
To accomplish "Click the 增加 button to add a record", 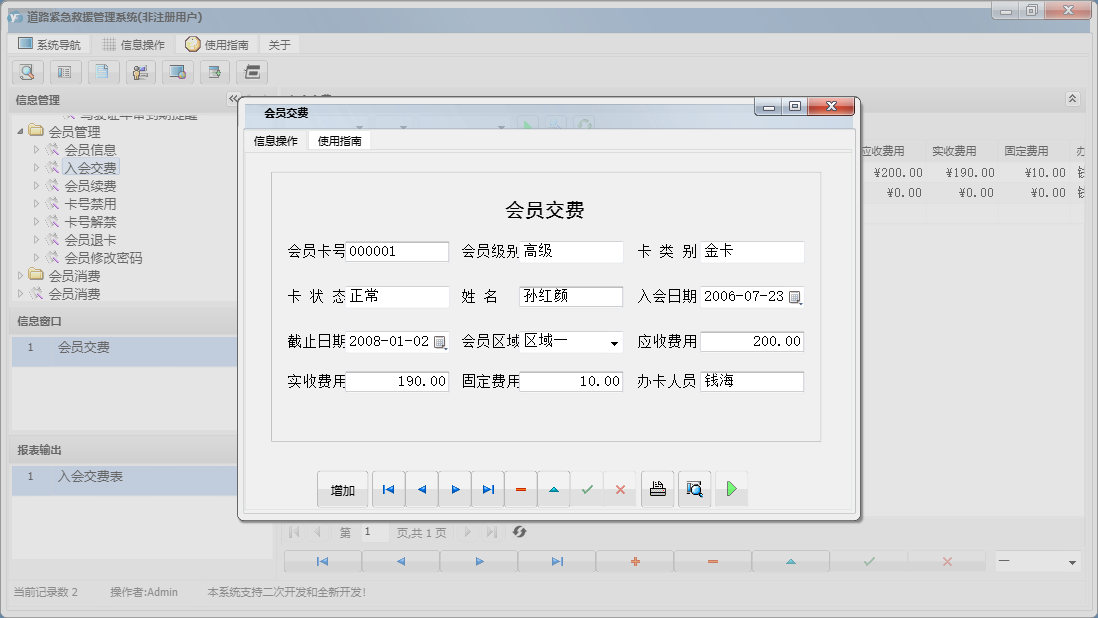I will click(x=341, y=489).
